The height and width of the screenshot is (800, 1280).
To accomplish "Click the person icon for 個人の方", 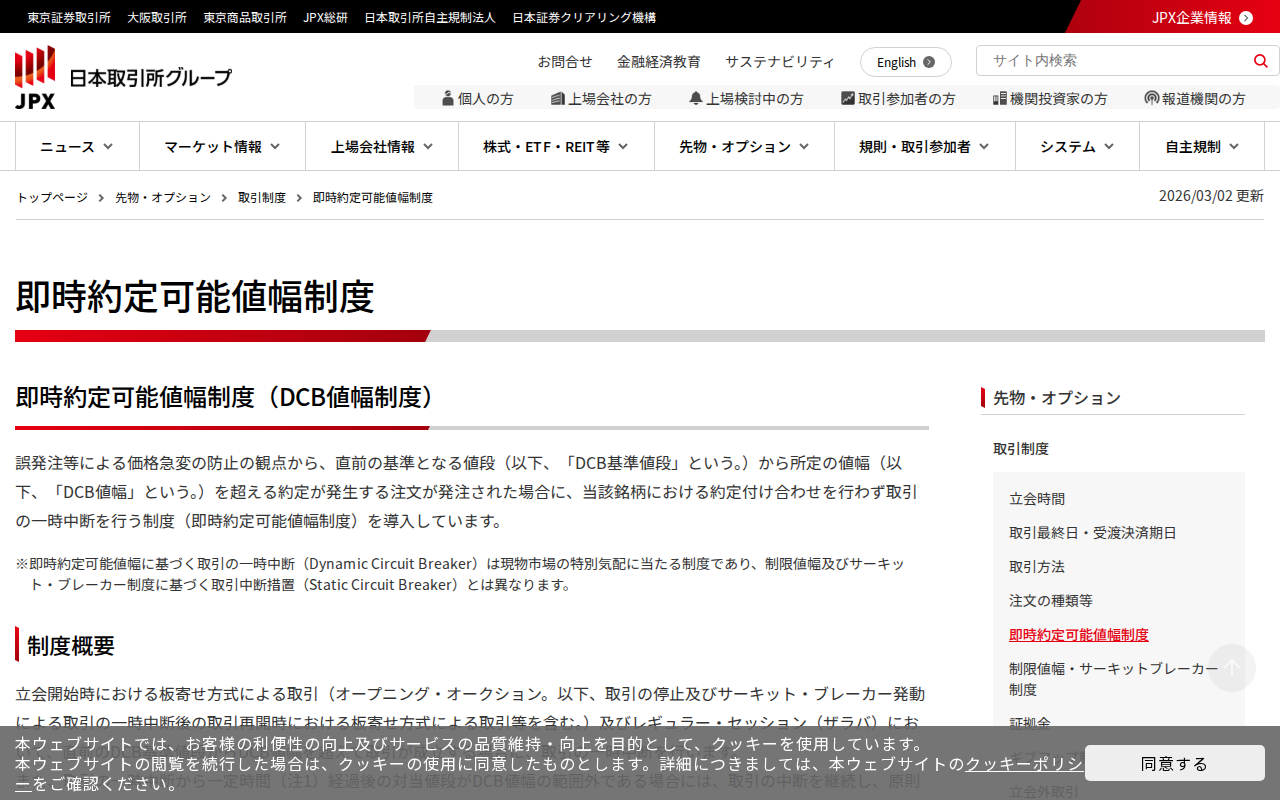I will click(448, 98).
